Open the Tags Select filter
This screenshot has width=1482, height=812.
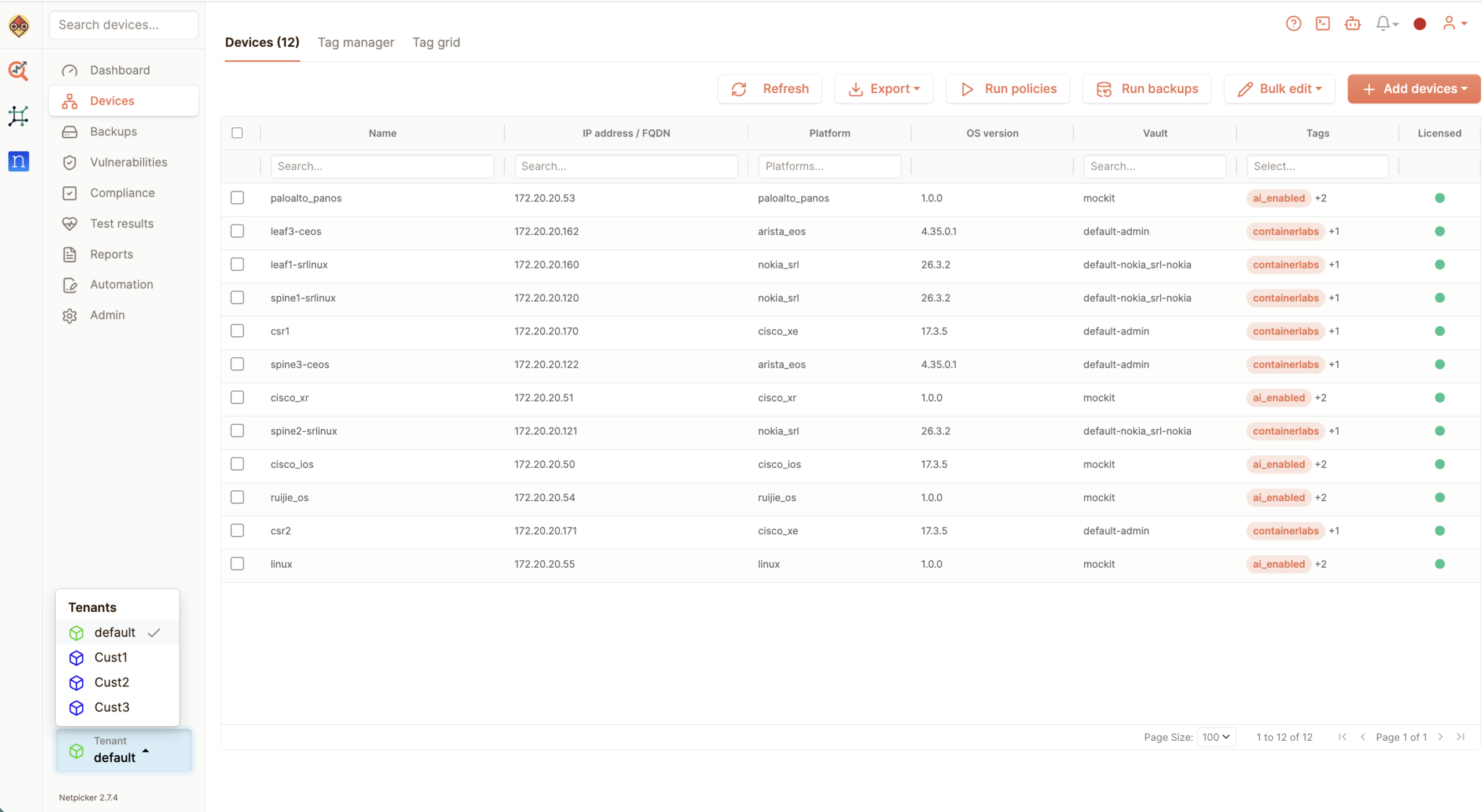1318,167
